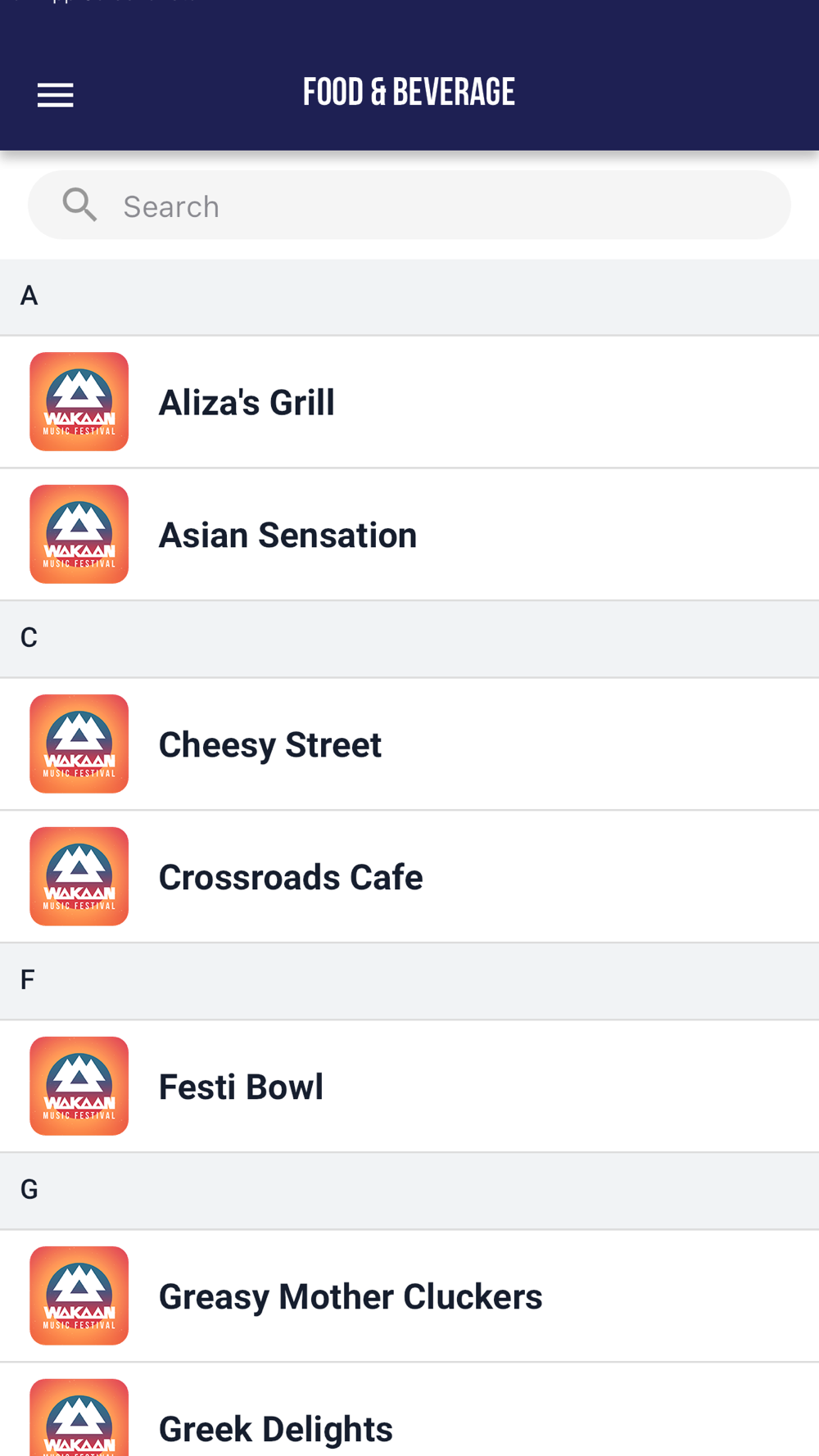Viewport: 819px width, 1456px height.
Task: Tap the section header letter A
Action: (x=29, y=296)
